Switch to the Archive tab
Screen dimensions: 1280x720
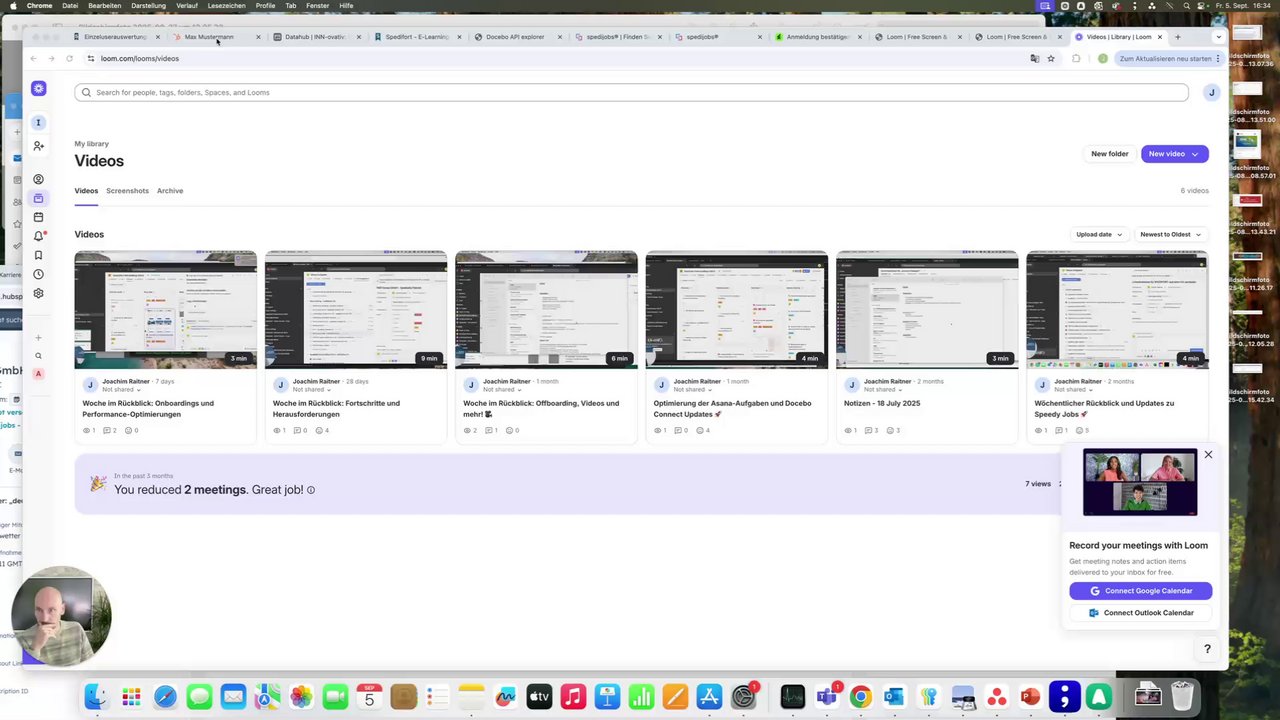tap(170, 191)
